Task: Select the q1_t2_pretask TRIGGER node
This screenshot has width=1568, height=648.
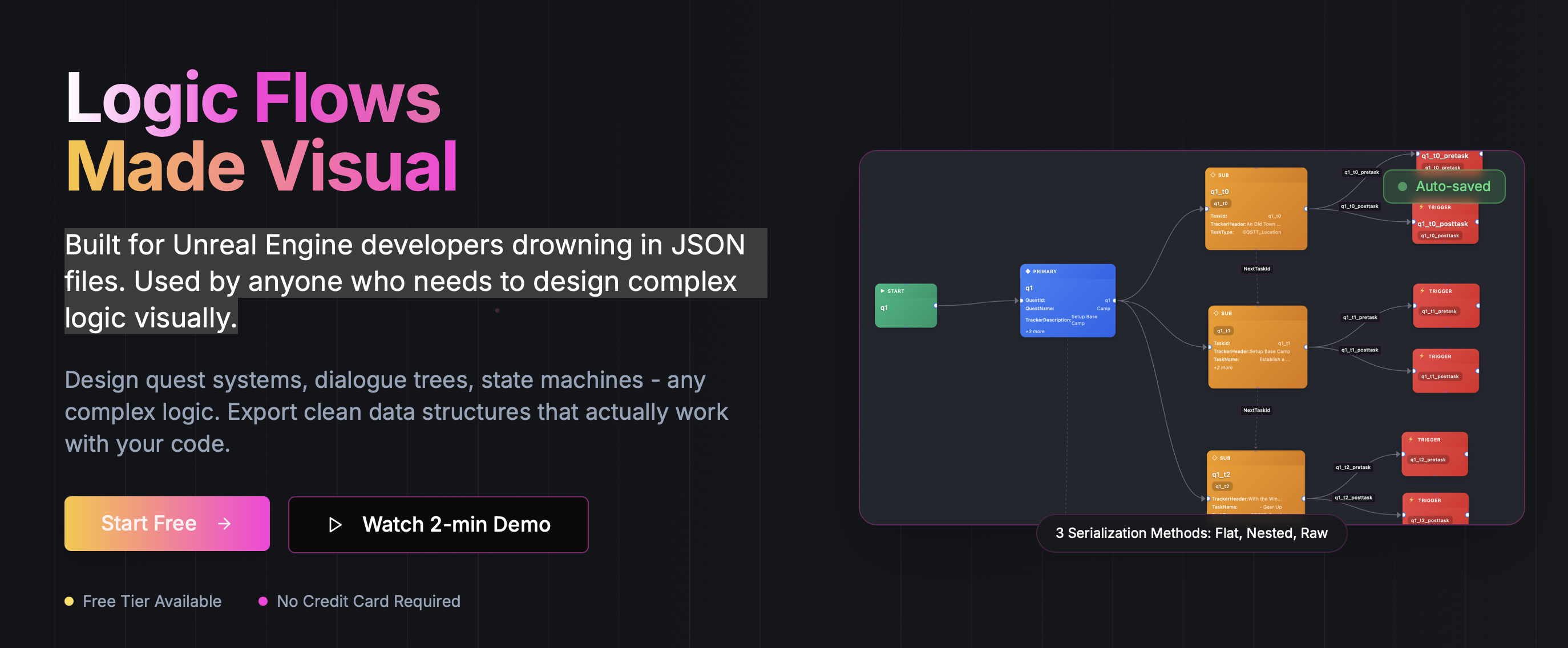Action: click(1434, 454)
